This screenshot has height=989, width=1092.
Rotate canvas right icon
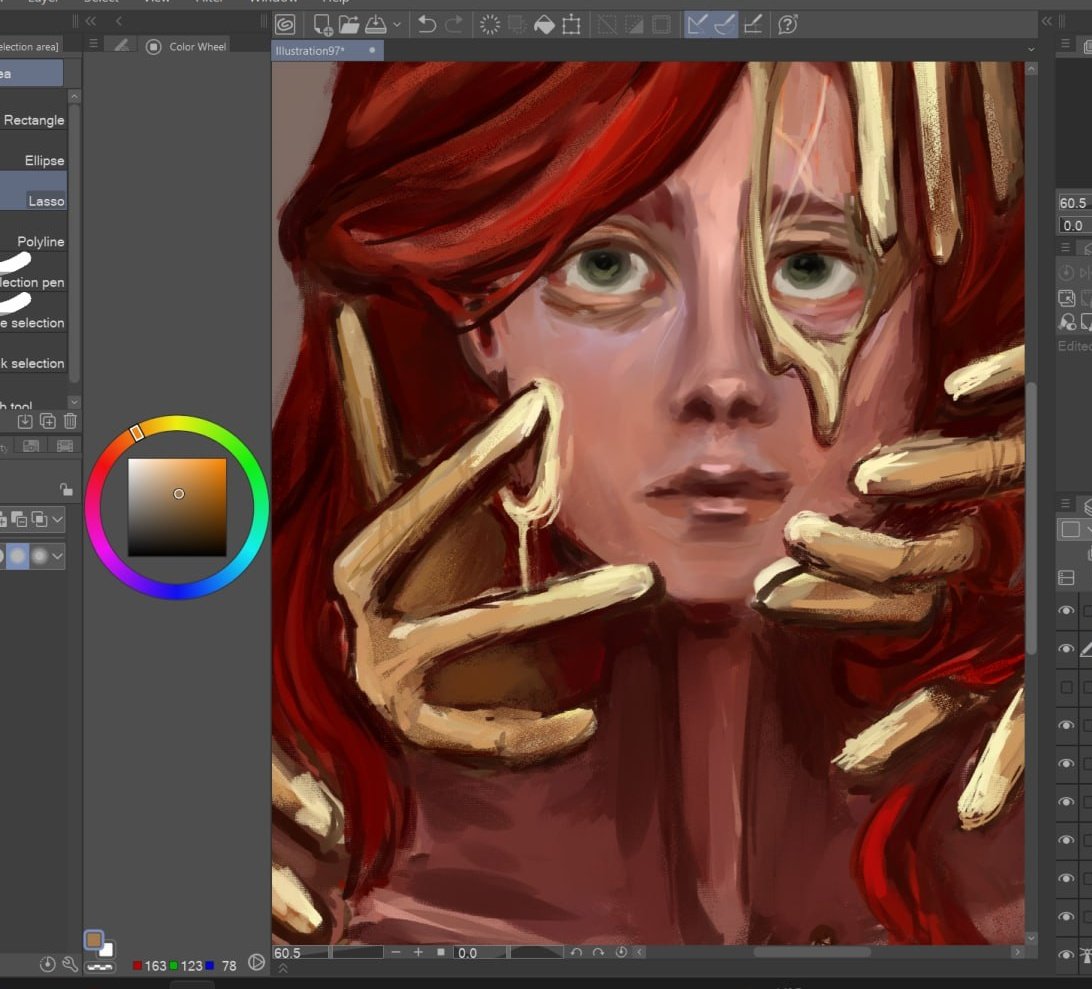click(x=598, y=952)
